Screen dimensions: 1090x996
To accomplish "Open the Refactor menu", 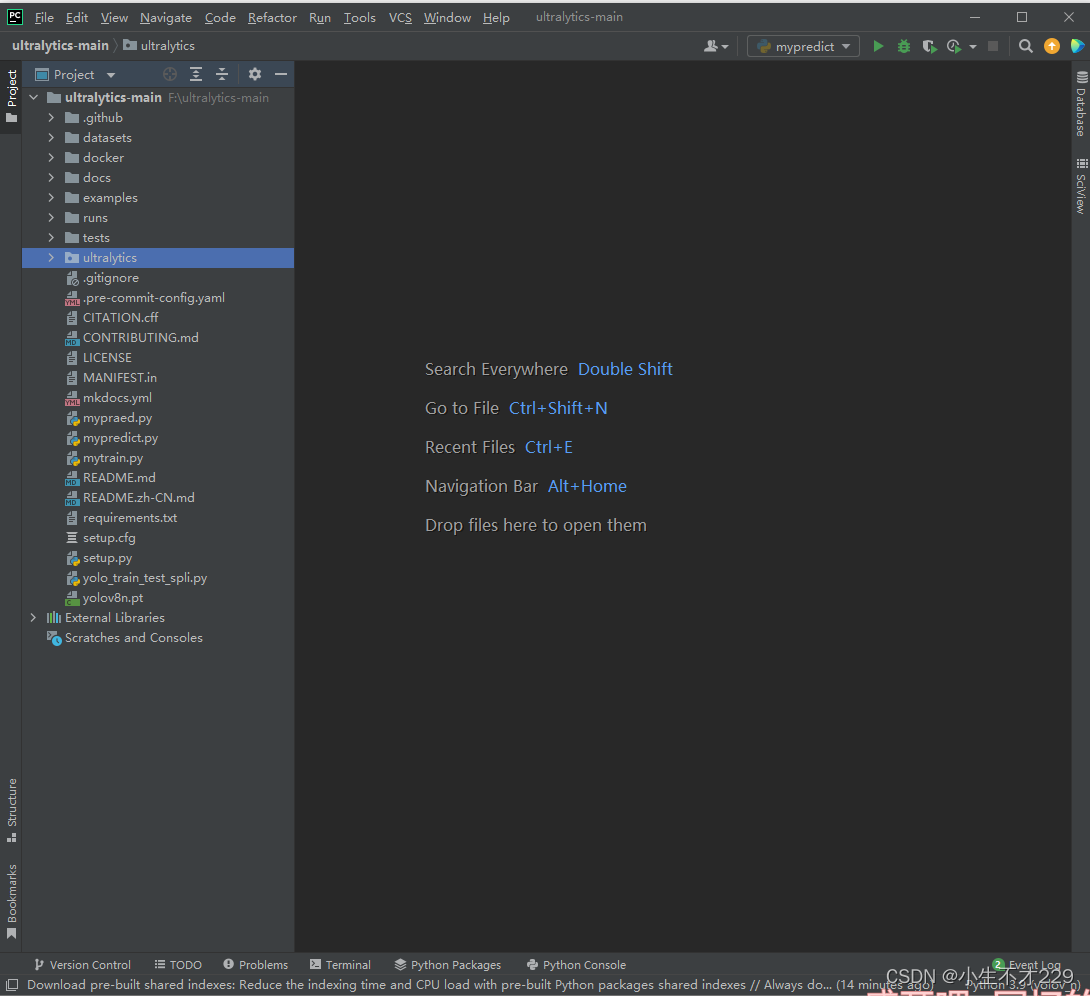I will point(272,17).
